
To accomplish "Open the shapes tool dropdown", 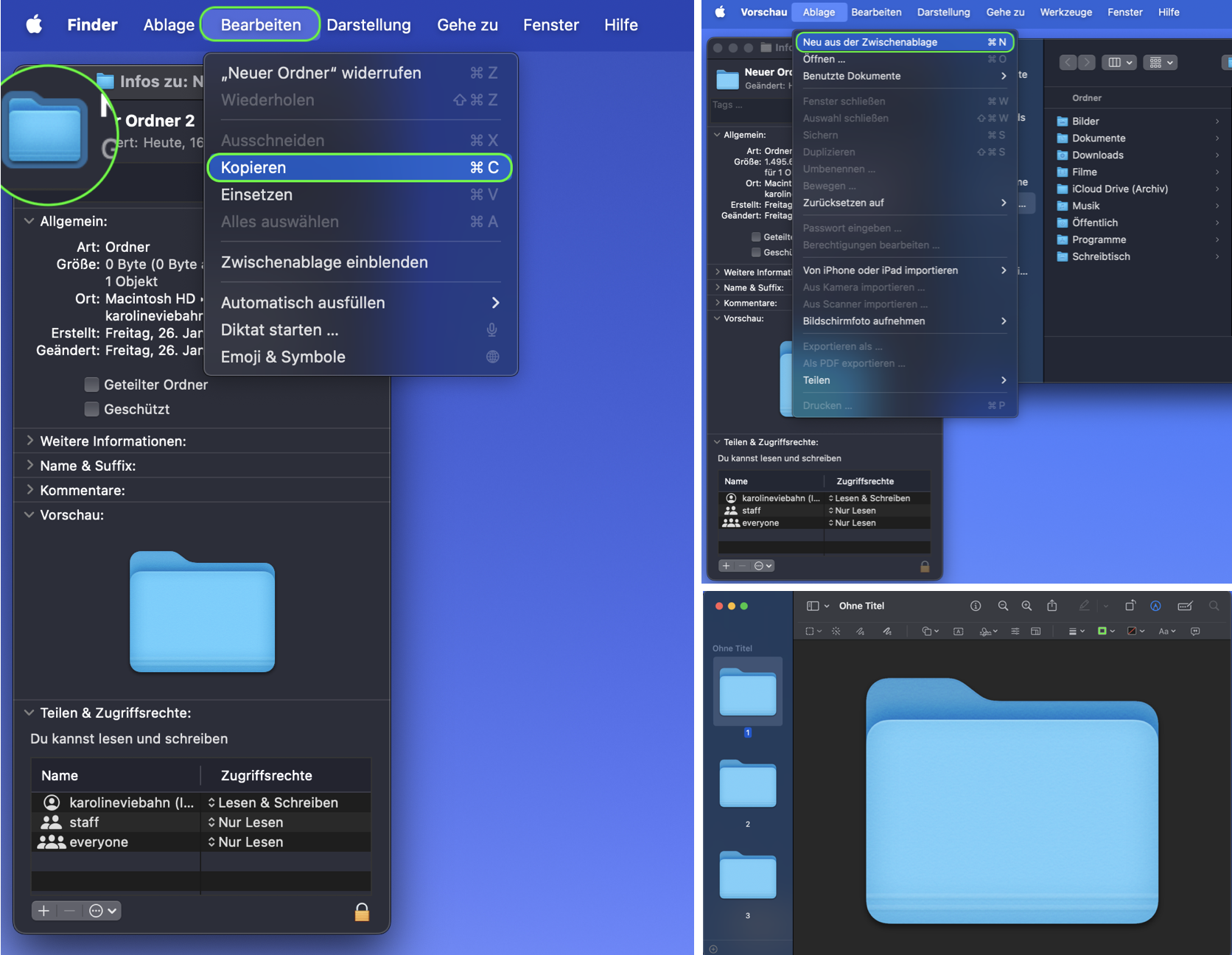I will [930, 632].
